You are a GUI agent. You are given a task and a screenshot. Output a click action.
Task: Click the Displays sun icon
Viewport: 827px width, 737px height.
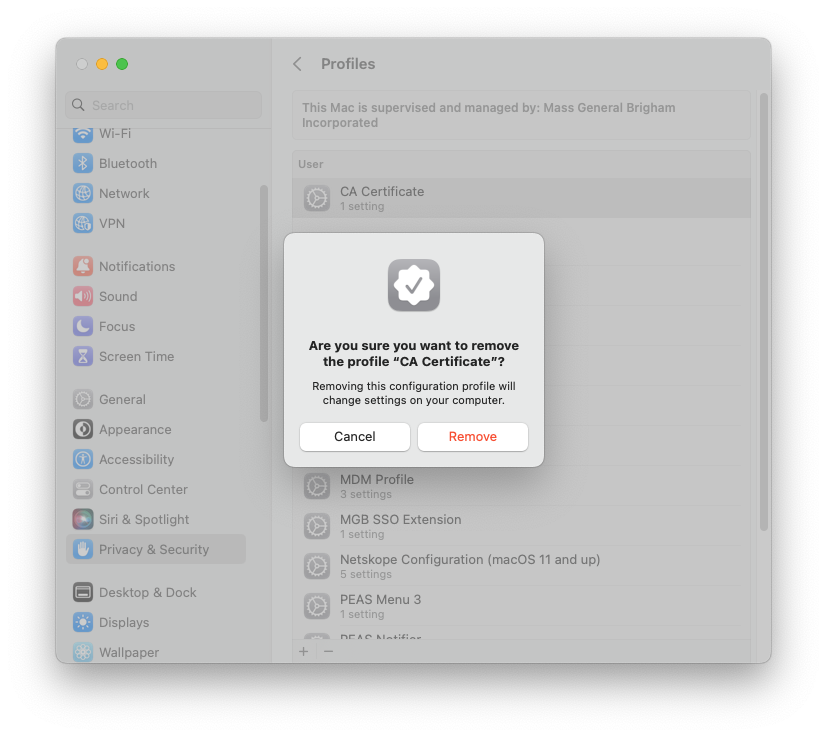pyautogui.click(x=83, y=623)
